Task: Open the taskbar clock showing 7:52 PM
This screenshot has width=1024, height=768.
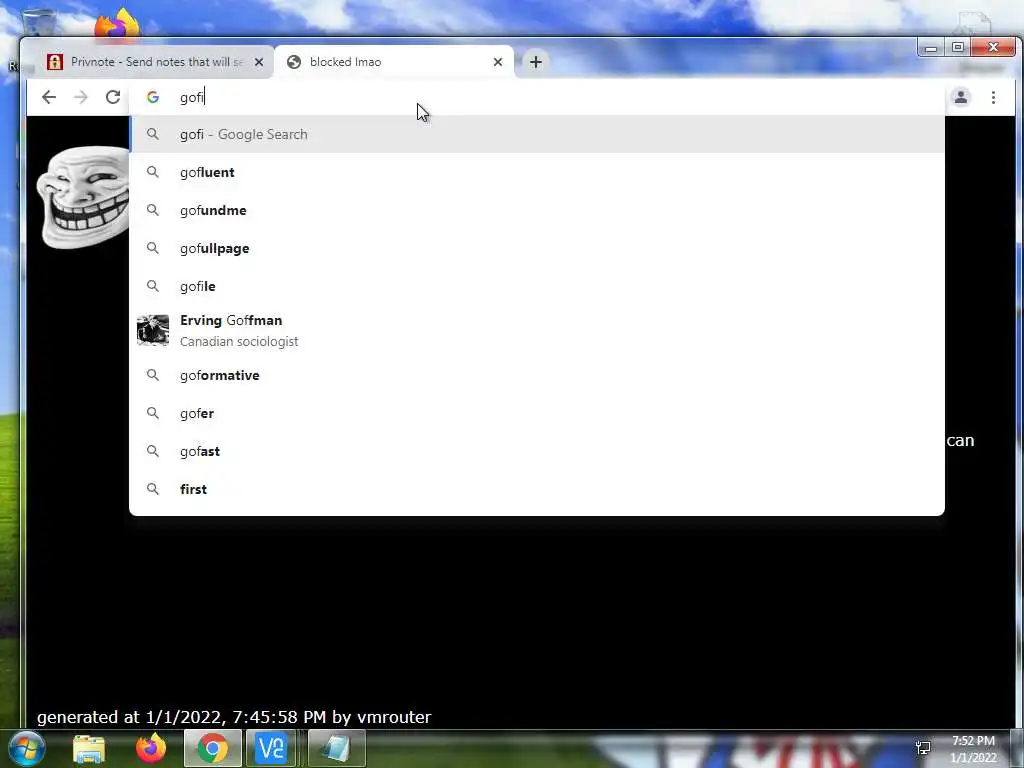Action: pyautogui.click(x=973, y=749)
